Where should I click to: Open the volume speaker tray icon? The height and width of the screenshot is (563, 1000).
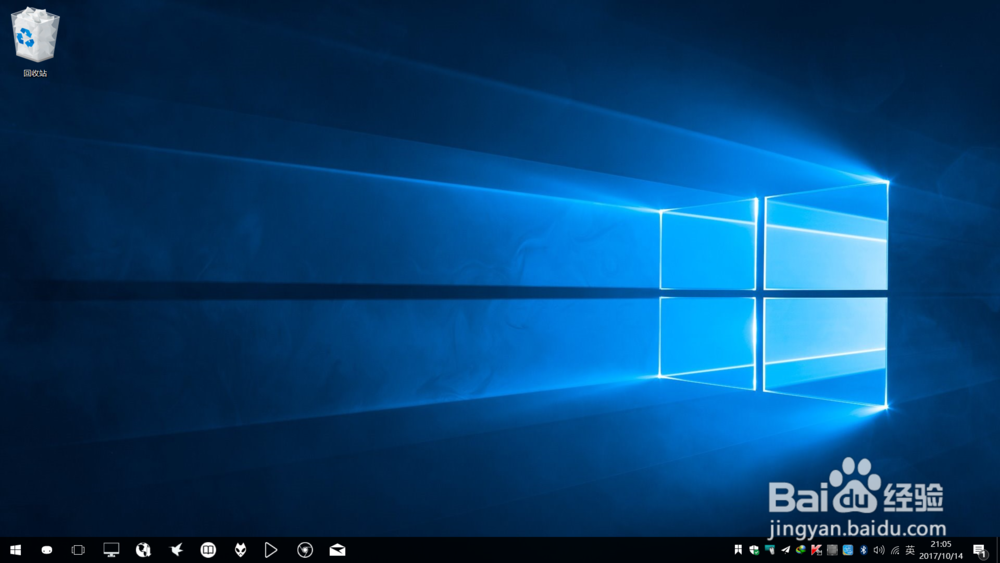879,550
